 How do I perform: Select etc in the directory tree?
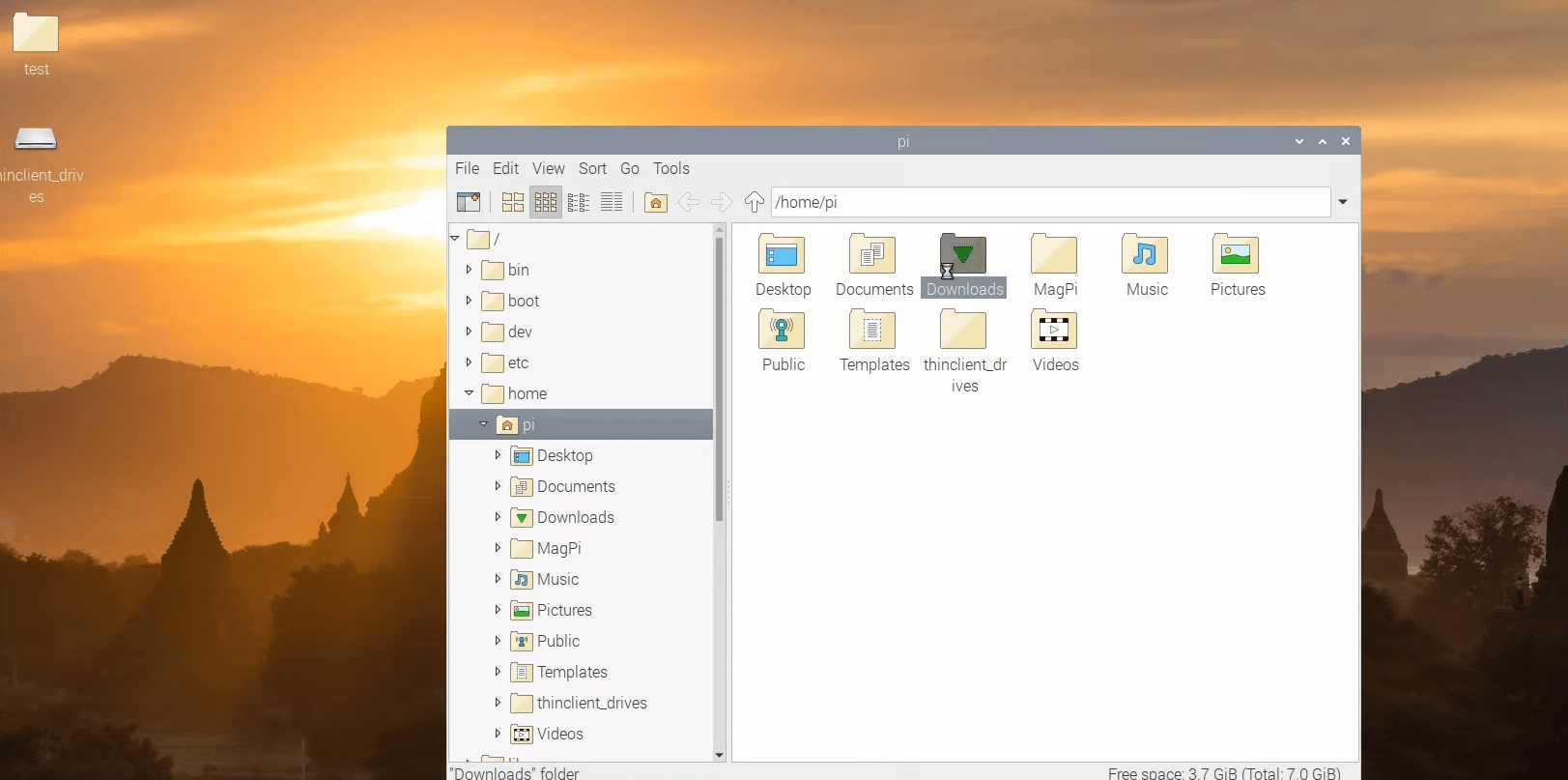(x=519, y=362)
